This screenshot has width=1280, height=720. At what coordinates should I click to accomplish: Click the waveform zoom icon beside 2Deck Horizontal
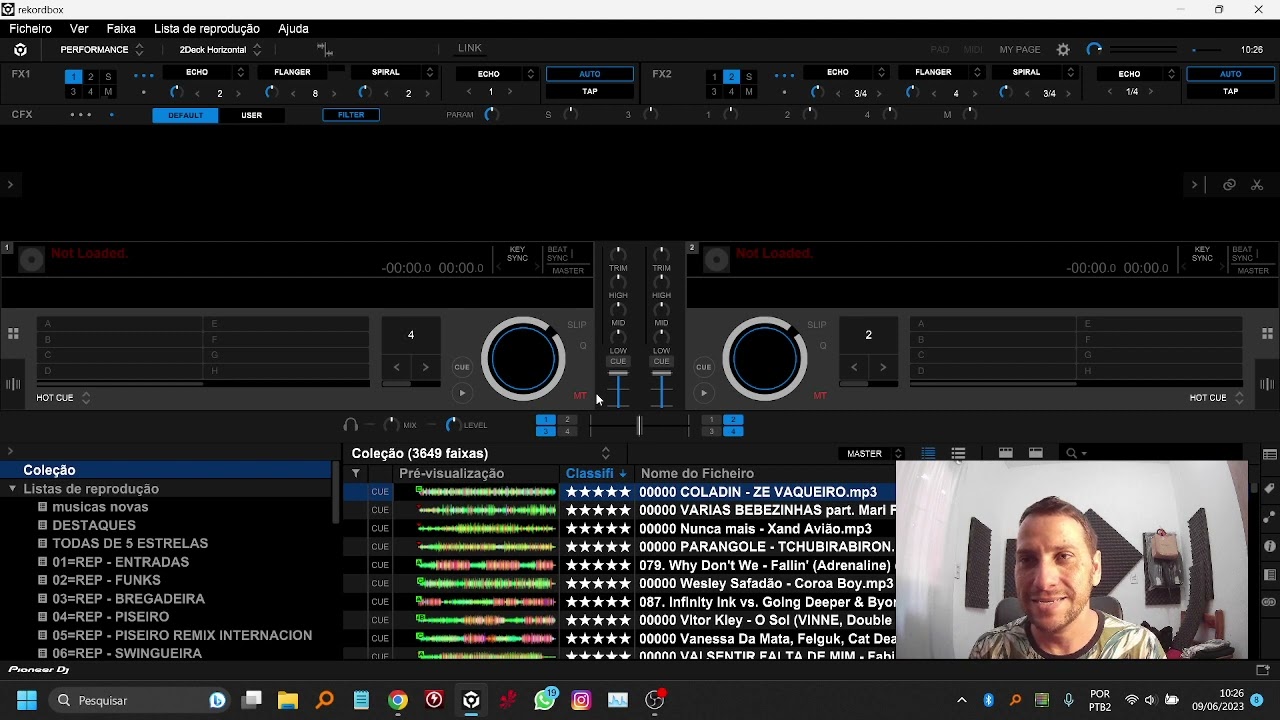324,49
